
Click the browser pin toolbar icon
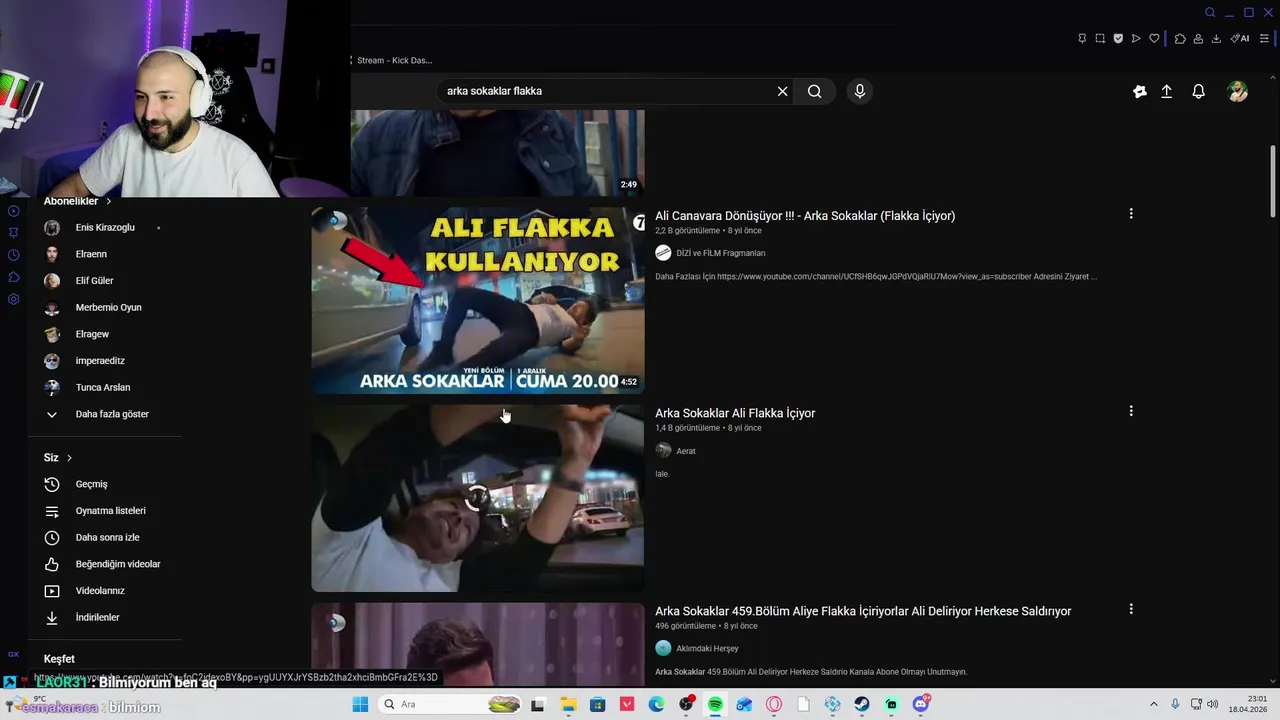1082,38
